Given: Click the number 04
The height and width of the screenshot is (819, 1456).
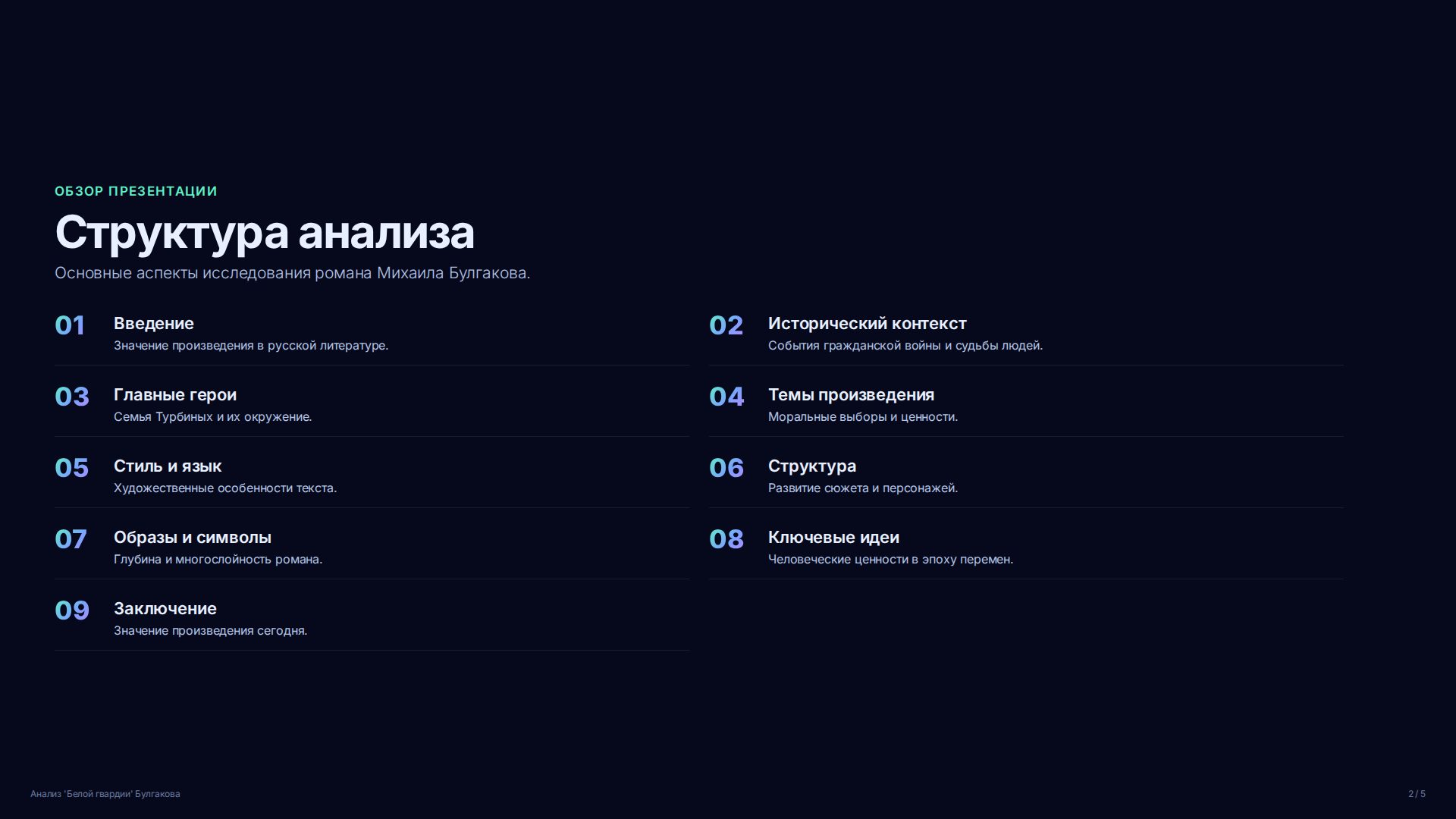Looking at the screenshot, I should click(x=726, y=397).
